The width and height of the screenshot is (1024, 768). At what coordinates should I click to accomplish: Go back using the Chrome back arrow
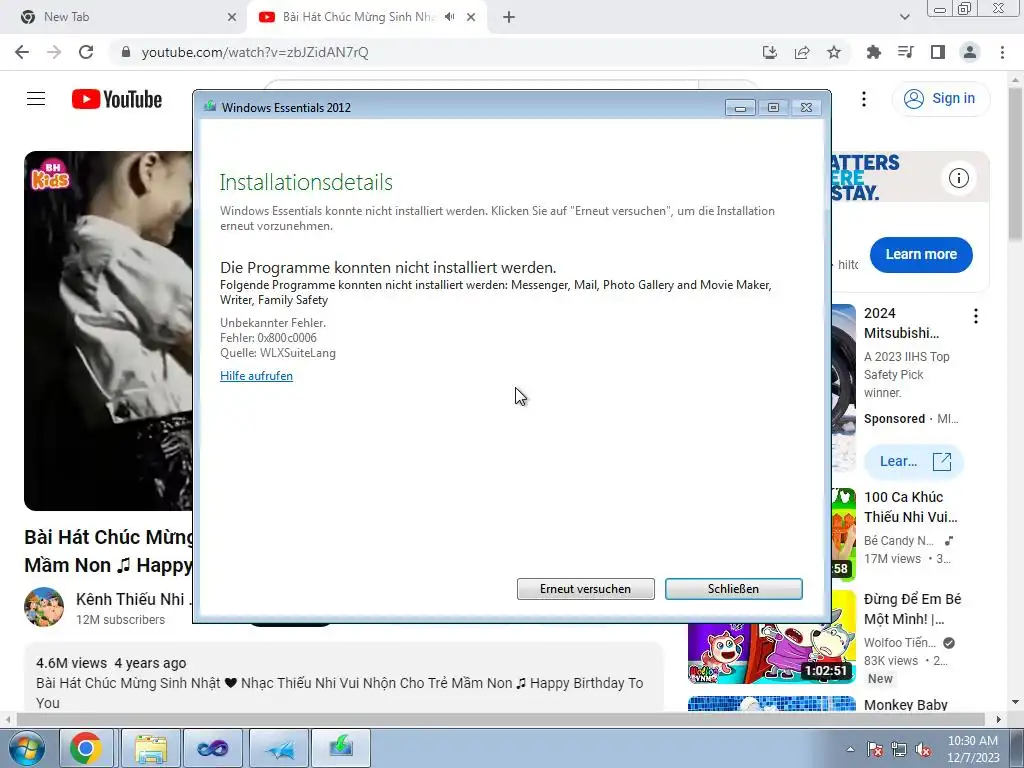point(22,52)
